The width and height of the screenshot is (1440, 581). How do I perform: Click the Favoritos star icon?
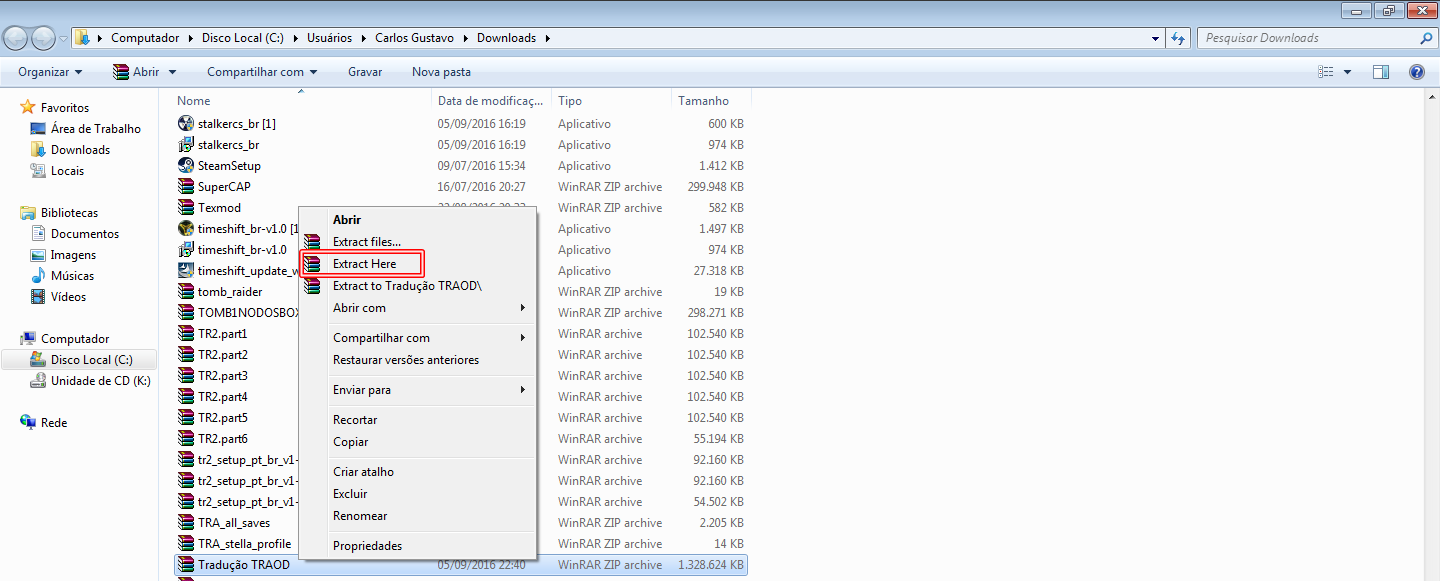click(27, 107)
